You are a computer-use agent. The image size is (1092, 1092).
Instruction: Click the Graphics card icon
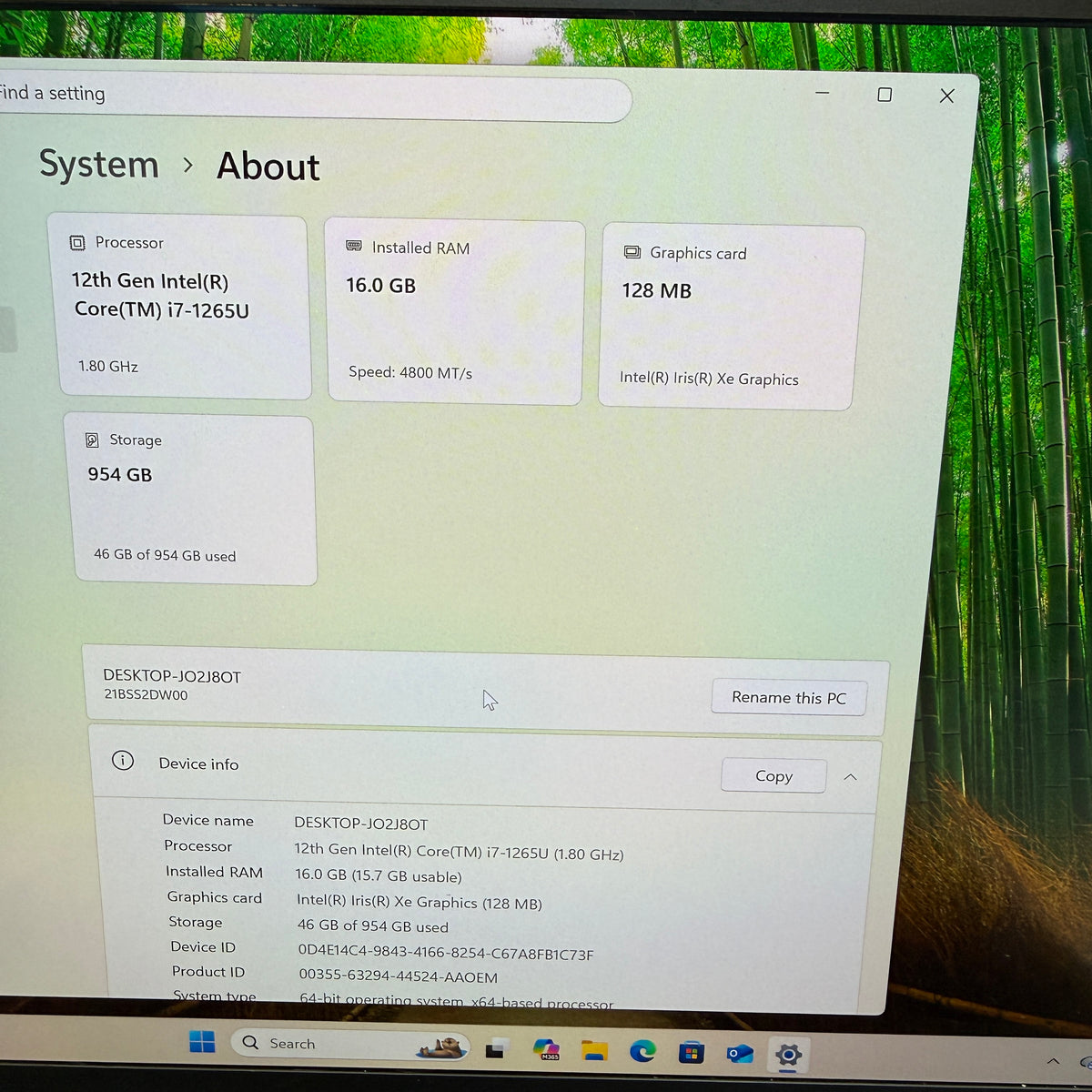pos(632,252)
